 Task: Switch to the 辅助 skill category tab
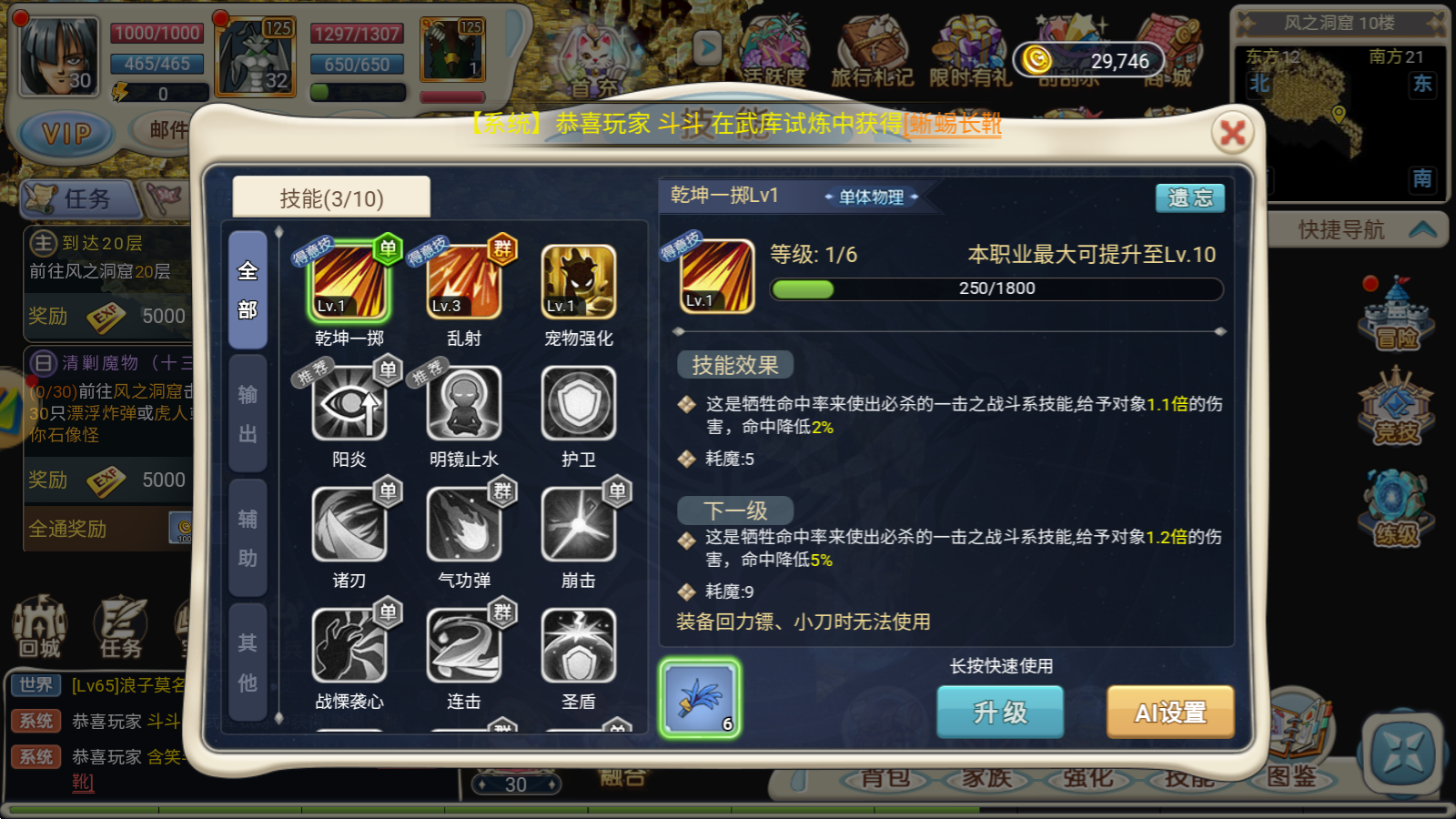tap(248, 538)
